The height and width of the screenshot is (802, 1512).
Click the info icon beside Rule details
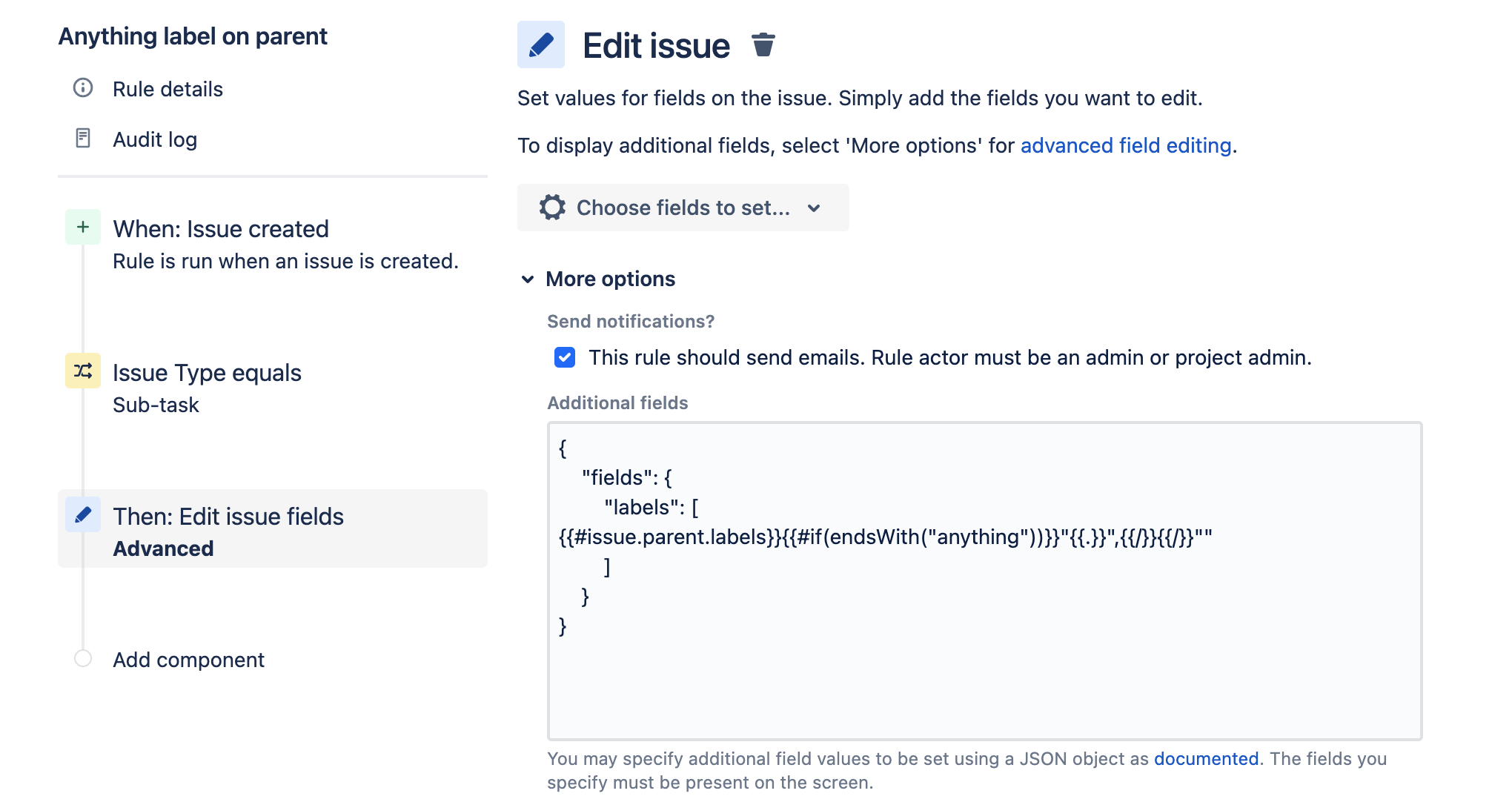click(83, 88)
